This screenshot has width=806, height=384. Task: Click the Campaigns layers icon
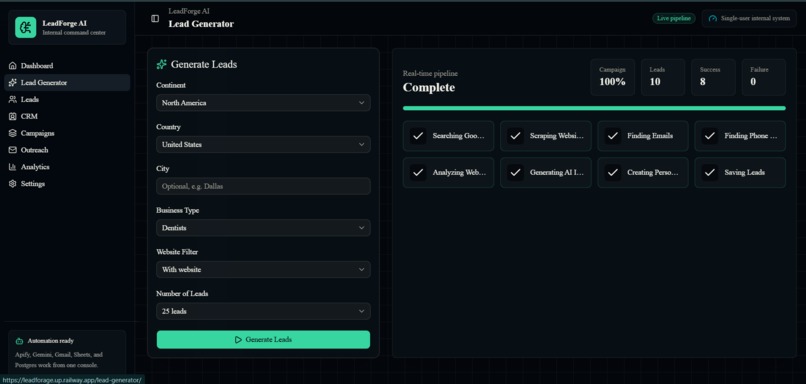coord(13,133)
